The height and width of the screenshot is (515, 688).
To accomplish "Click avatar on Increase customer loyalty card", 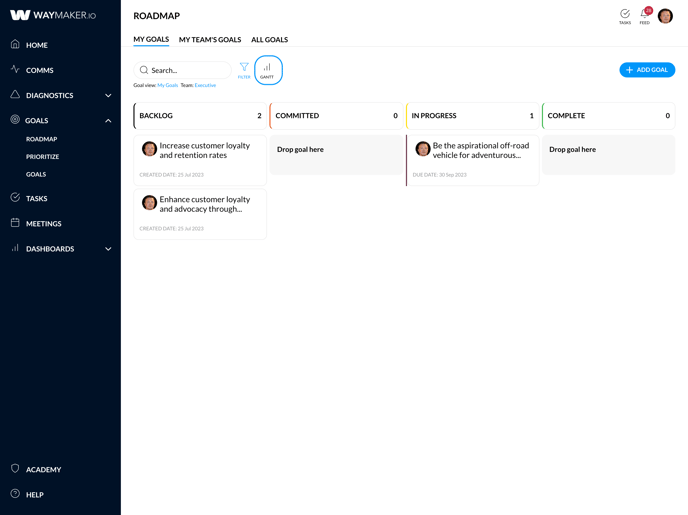I will point(149,149).
